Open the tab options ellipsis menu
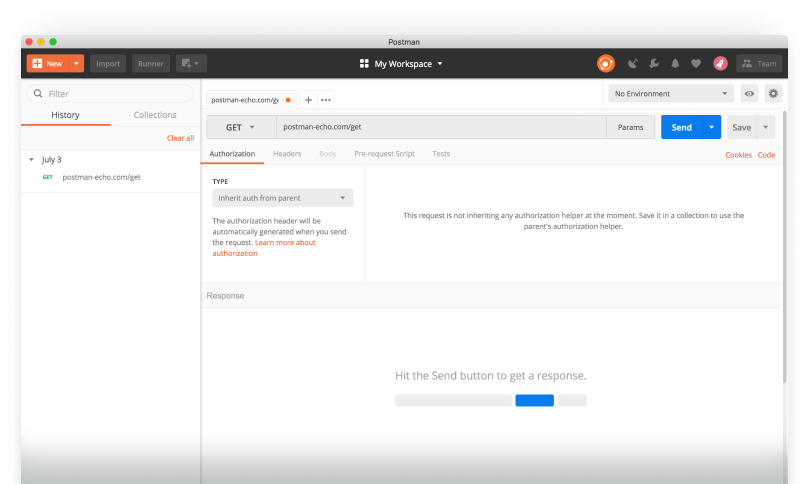810x484 pixels. [x=326, y=100]
